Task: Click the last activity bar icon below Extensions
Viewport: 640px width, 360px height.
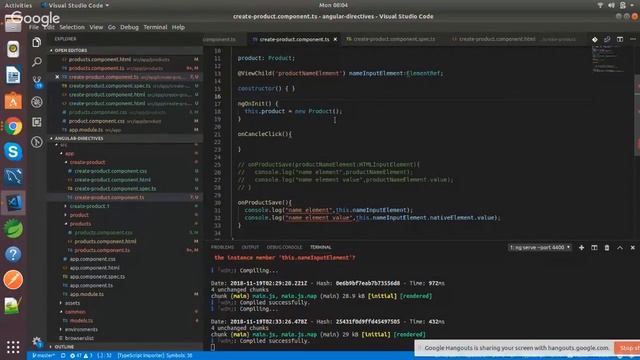Action: 37,142
